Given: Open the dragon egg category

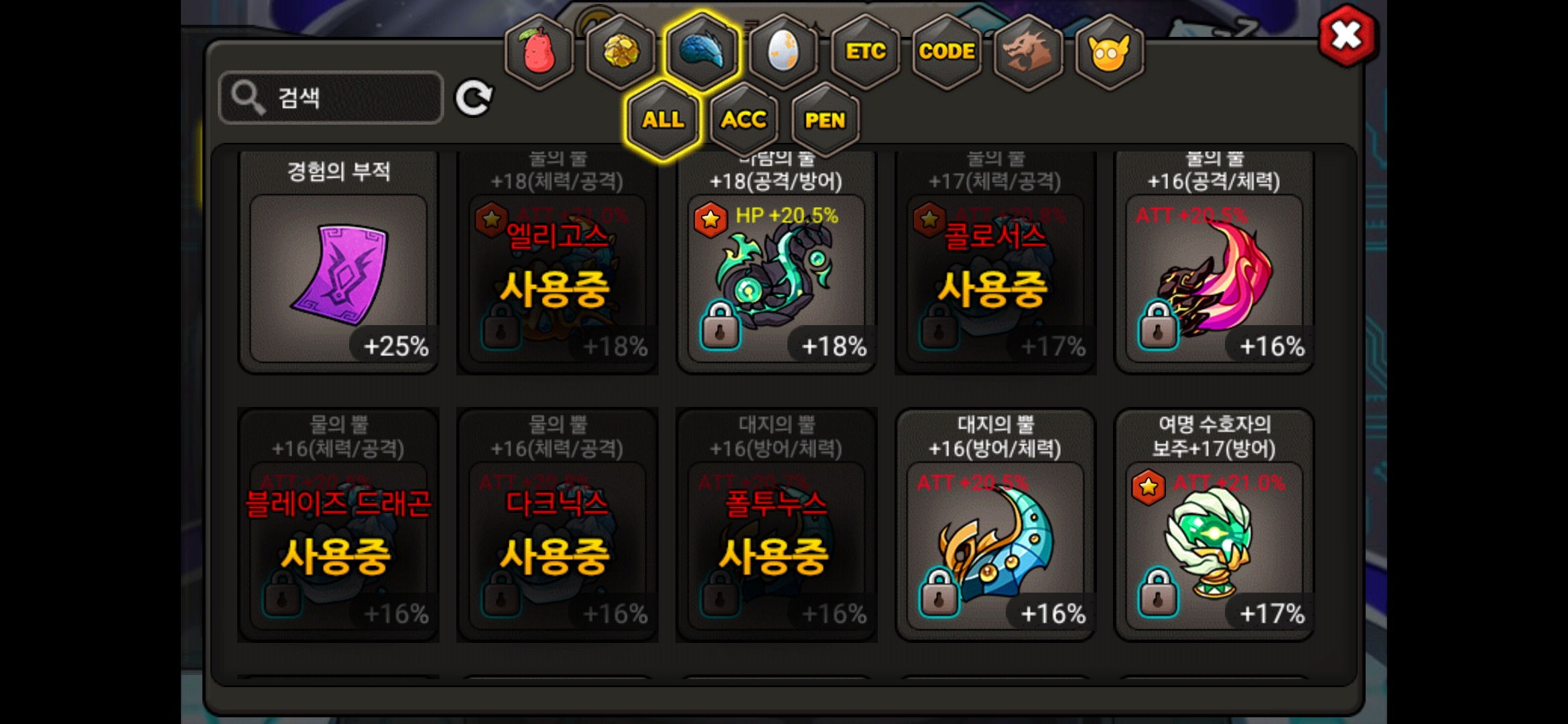Looking at the screenshot, I should (783, 52).
